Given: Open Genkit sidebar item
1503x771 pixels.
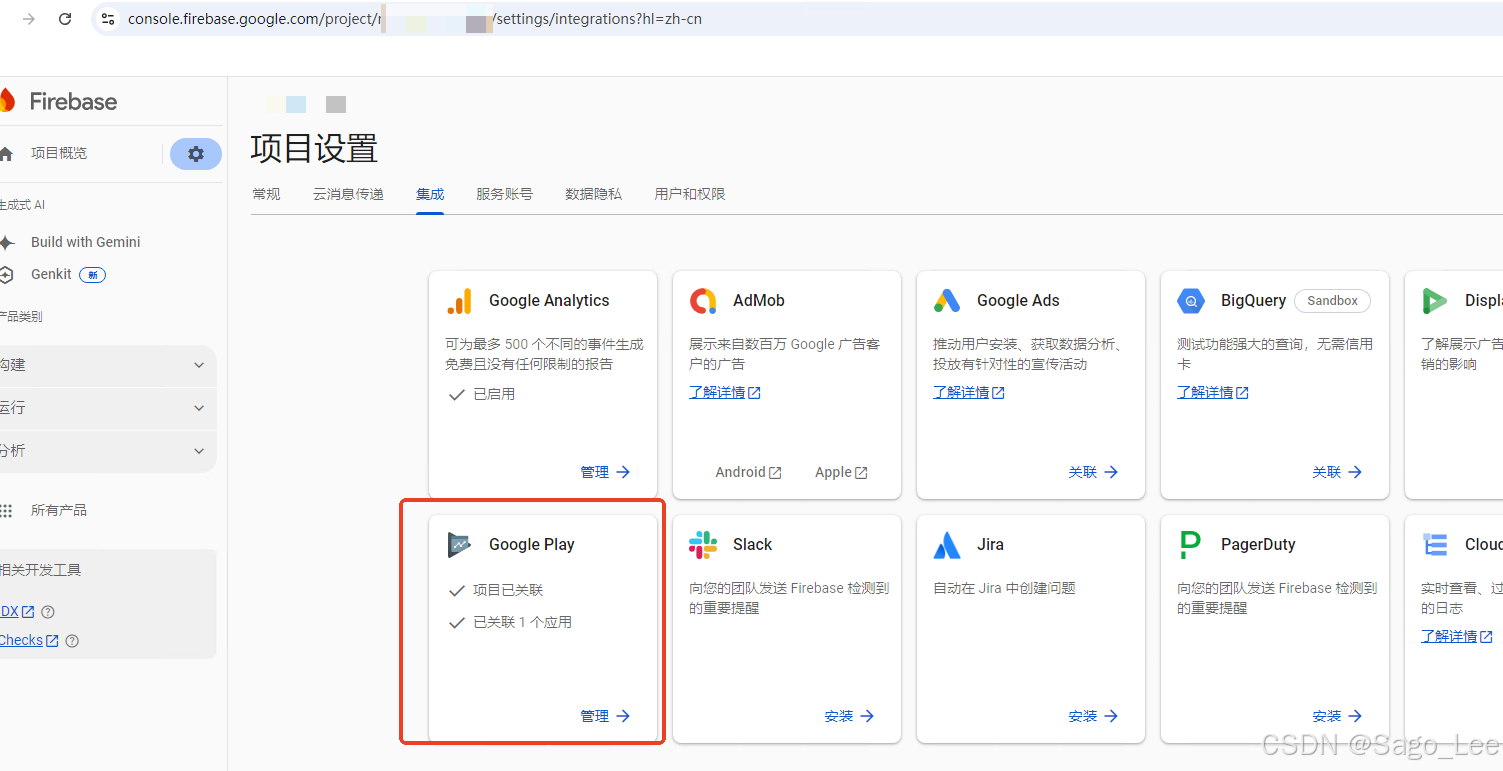Looking at the screenshot, I should [x=51, y=275].
